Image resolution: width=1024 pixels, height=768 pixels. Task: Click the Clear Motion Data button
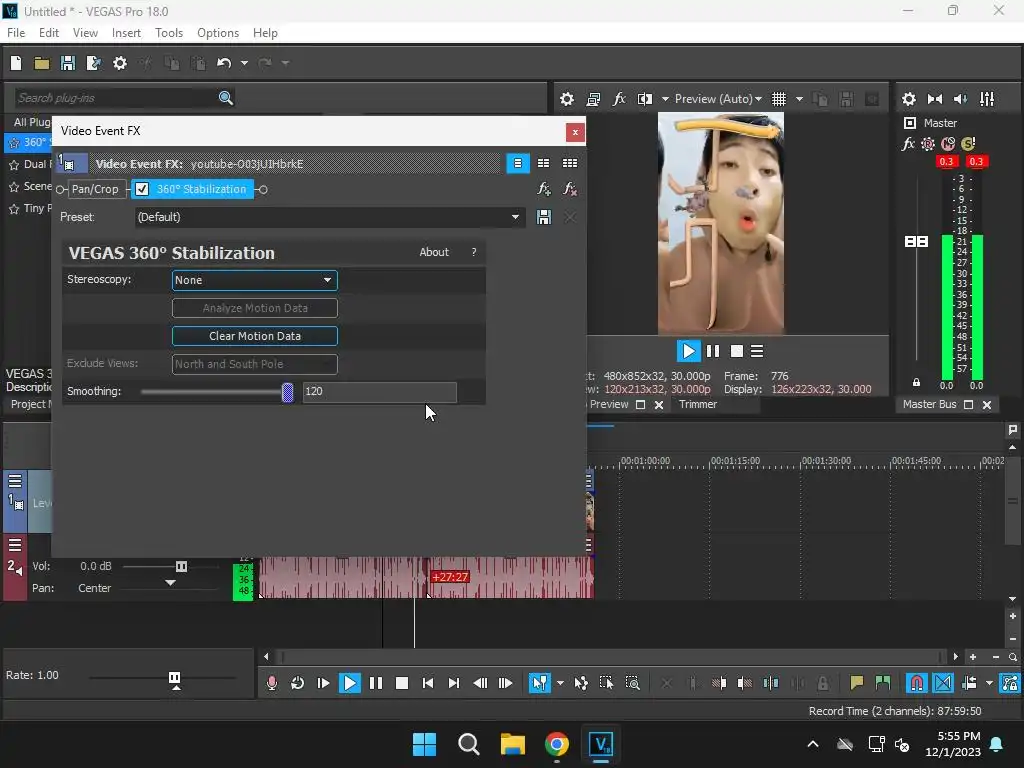point(255,336)
